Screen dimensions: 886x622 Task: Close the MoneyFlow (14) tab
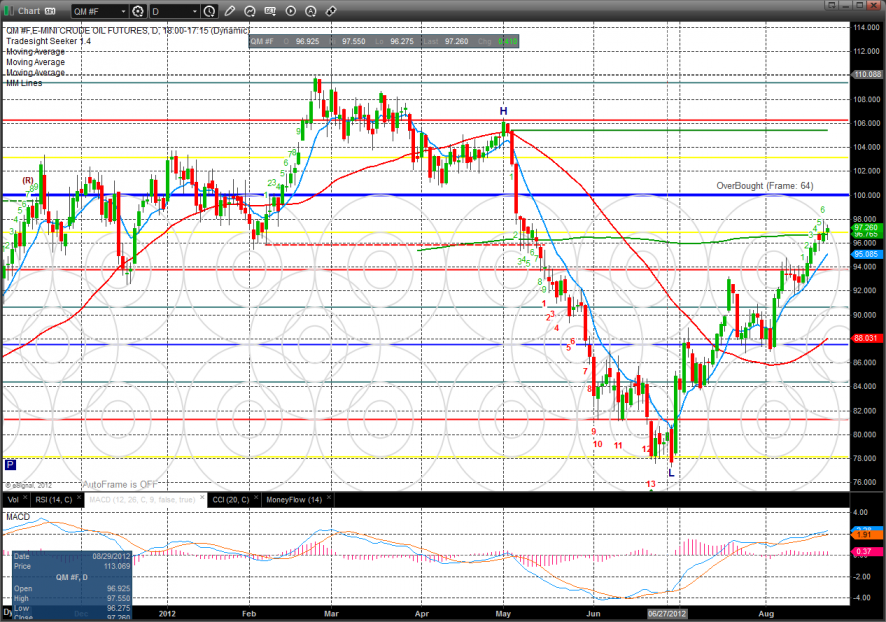pyautogui.click(x=329, y=498)
